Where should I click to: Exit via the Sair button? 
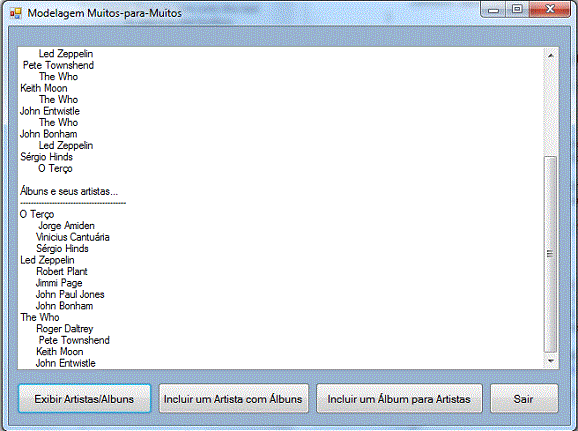524,399
